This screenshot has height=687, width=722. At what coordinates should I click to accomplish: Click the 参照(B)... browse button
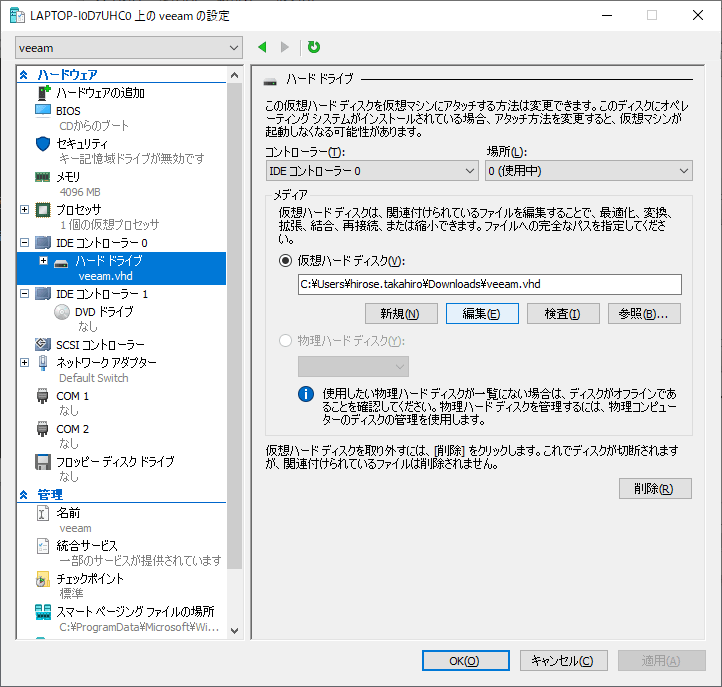644,314
